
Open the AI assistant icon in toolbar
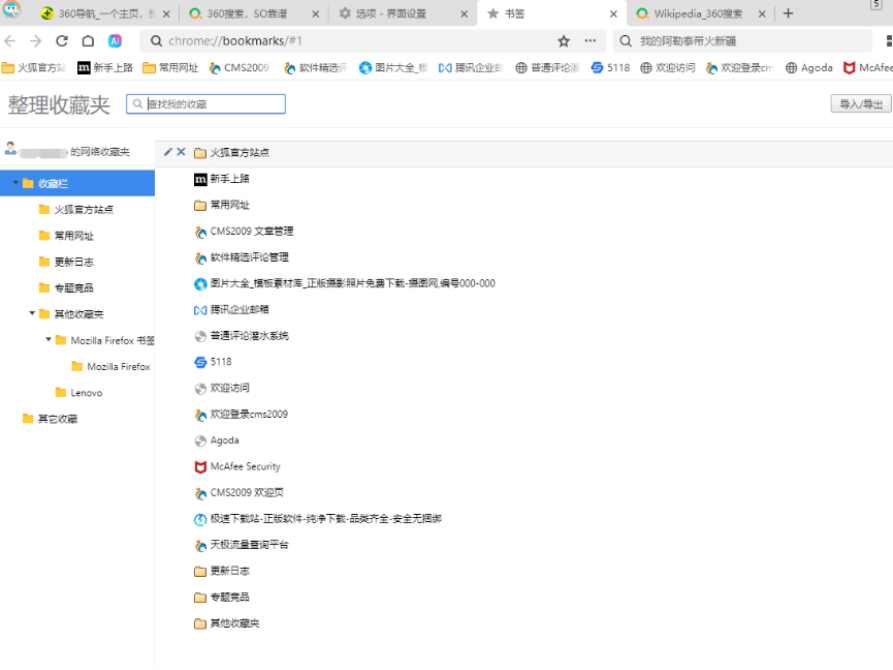(x=115, y=41)
